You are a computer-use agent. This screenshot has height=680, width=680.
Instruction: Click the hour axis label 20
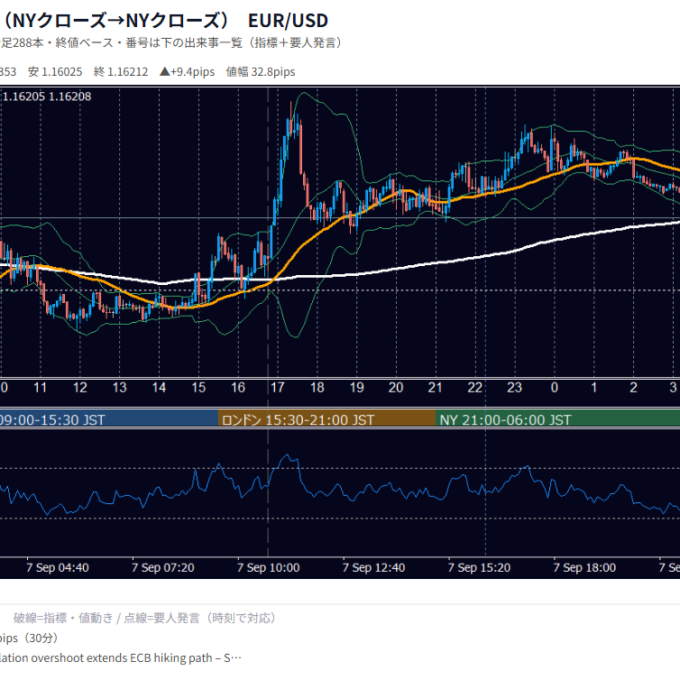coord(396,387)
